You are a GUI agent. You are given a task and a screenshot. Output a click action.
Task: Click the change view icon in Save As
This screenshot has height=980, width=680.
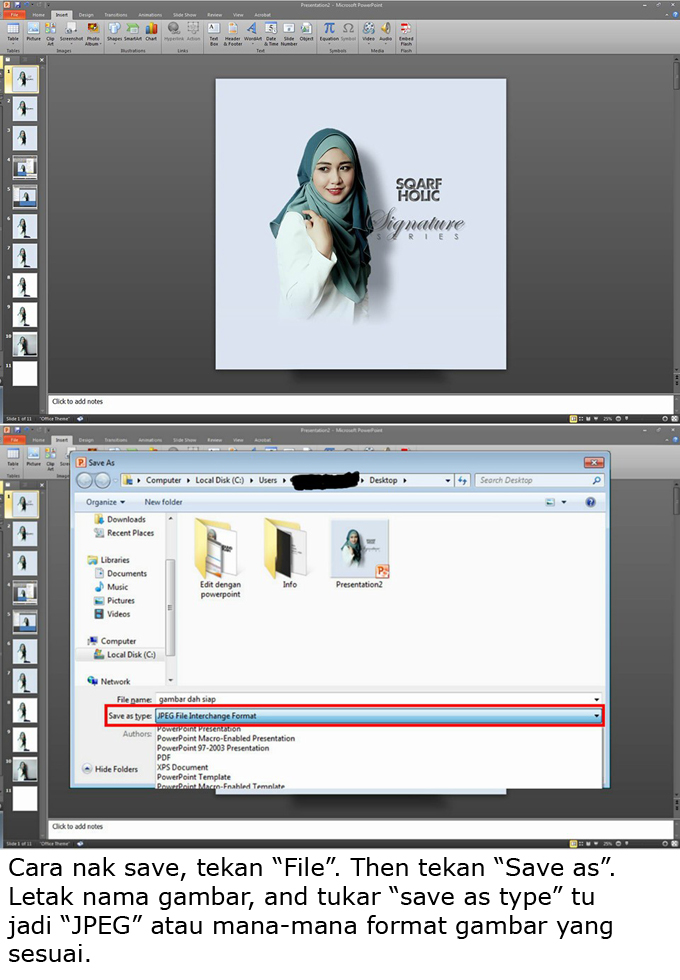(x=550, y=502)
